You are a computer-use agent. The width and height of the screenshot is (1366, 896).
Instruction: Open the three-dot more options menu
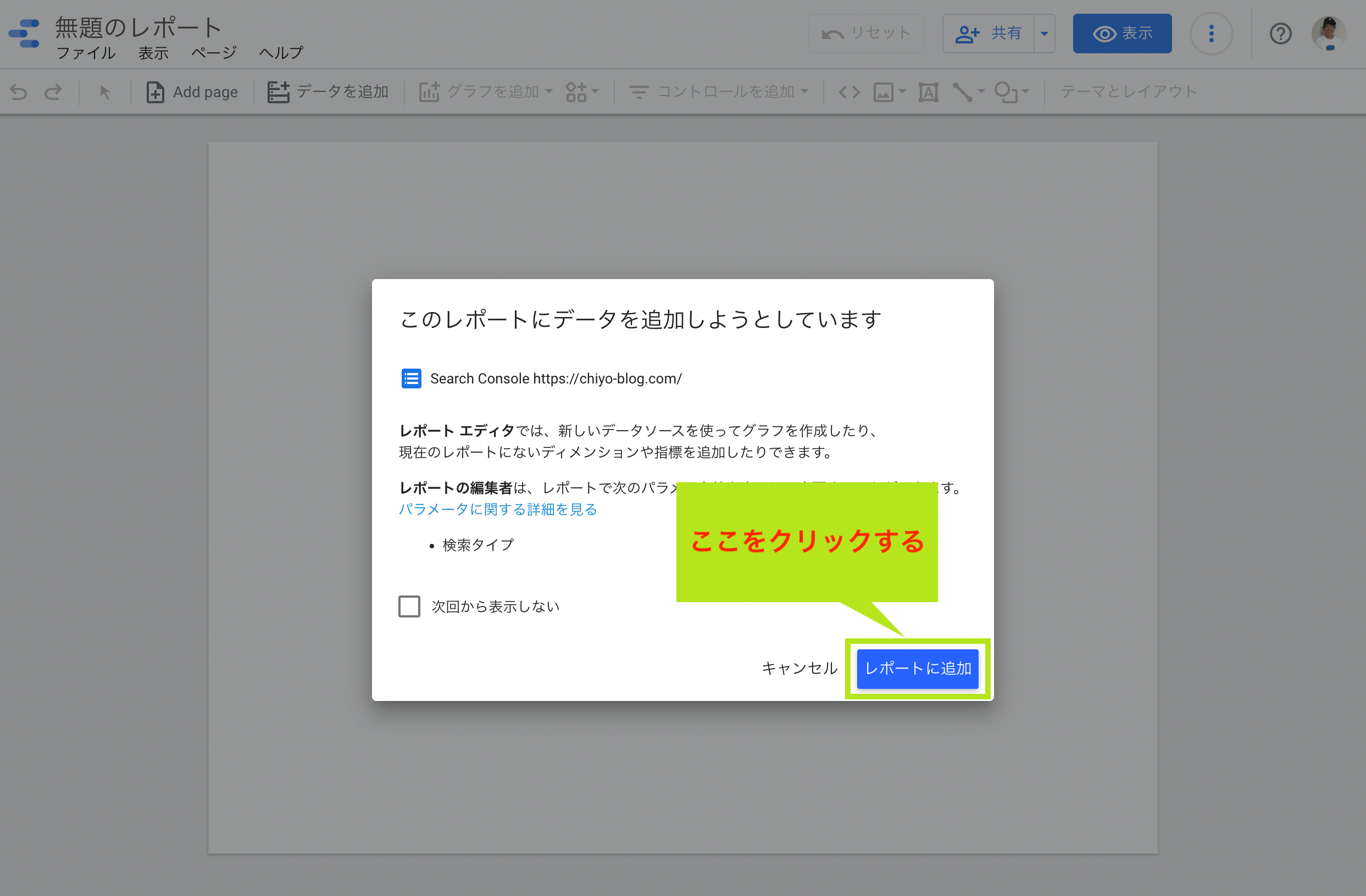tap(1211, 34)
